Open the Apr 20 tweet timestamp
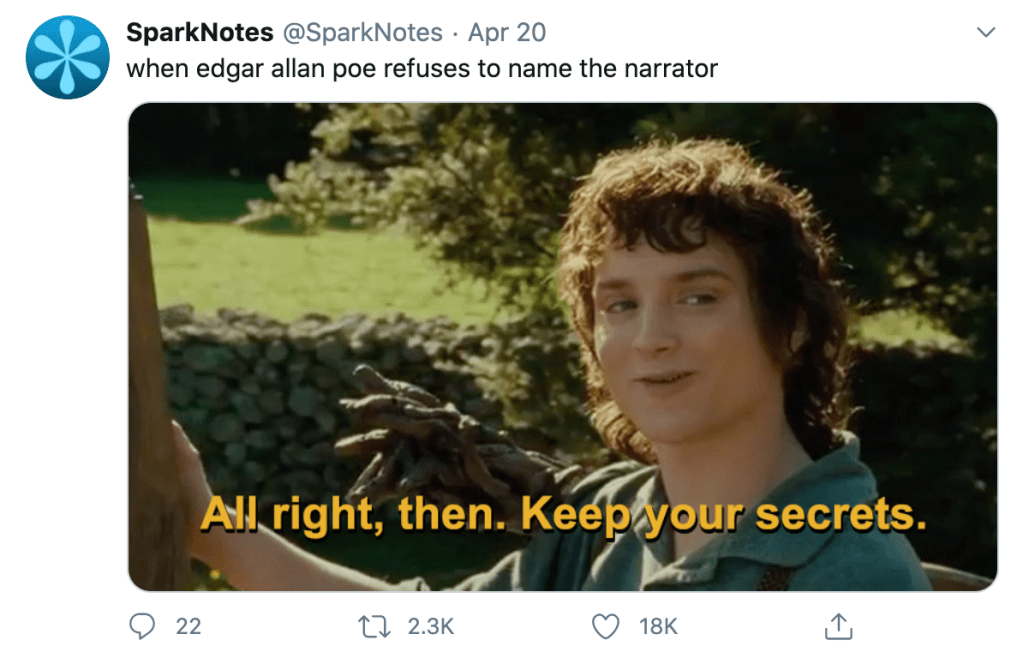This screenshot has height=658, width=1023. 507,33
